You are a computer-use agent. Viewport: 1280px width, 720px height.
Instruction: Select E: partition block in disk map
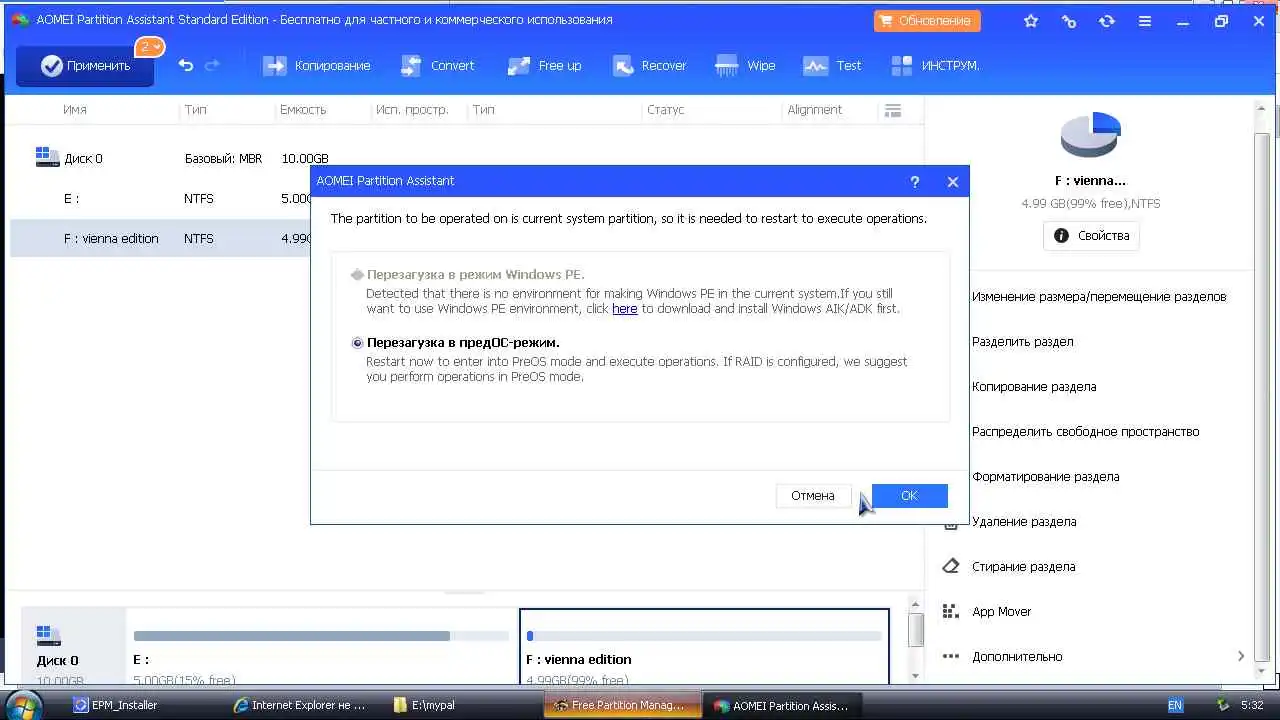pyautogui.click(x=321, y=646)
